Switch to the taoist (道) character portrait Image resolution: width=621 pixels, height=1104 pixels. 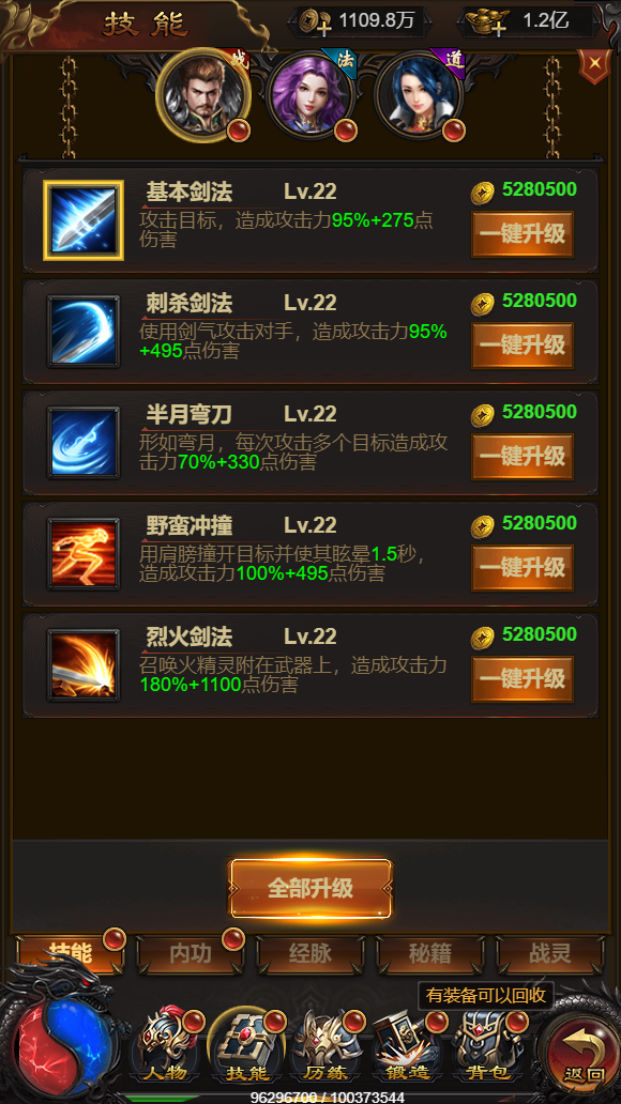418,95
